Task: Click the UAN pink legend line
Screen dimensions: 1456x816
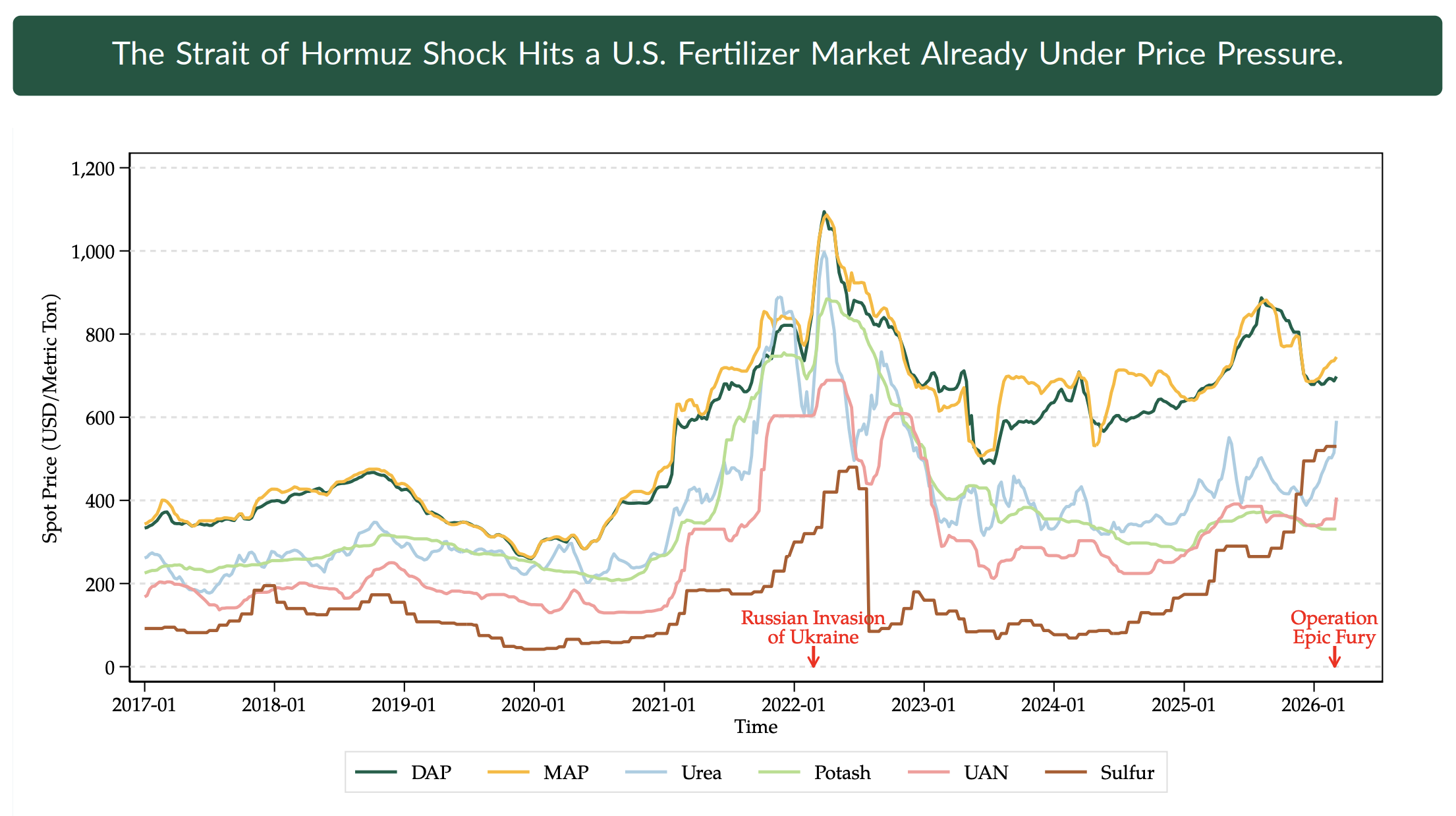Action: [x=928, y=772]
